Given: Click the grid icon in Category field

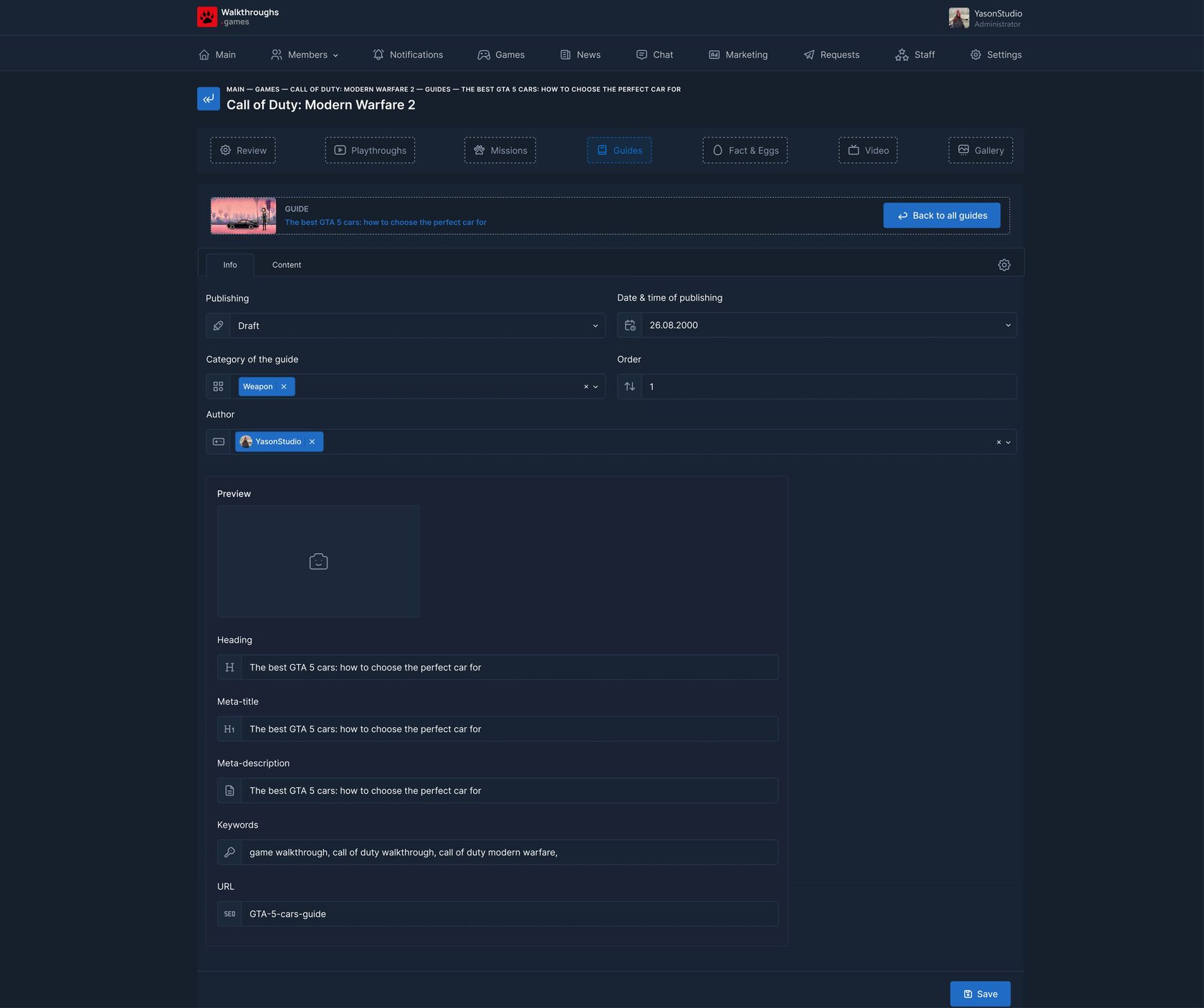Looking at the screenshot, I should (x=218, y=387).
